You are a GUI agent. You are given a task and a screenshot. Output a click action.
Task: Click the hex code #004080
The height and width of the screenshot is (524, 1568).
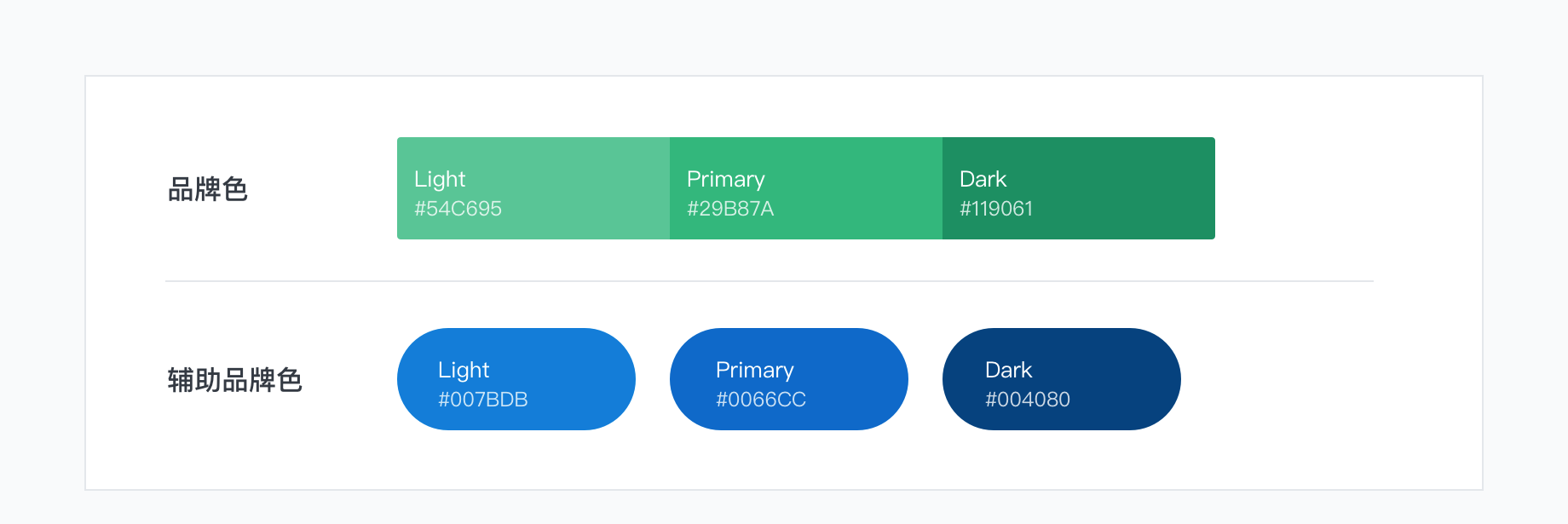[x=1028, y=400]
